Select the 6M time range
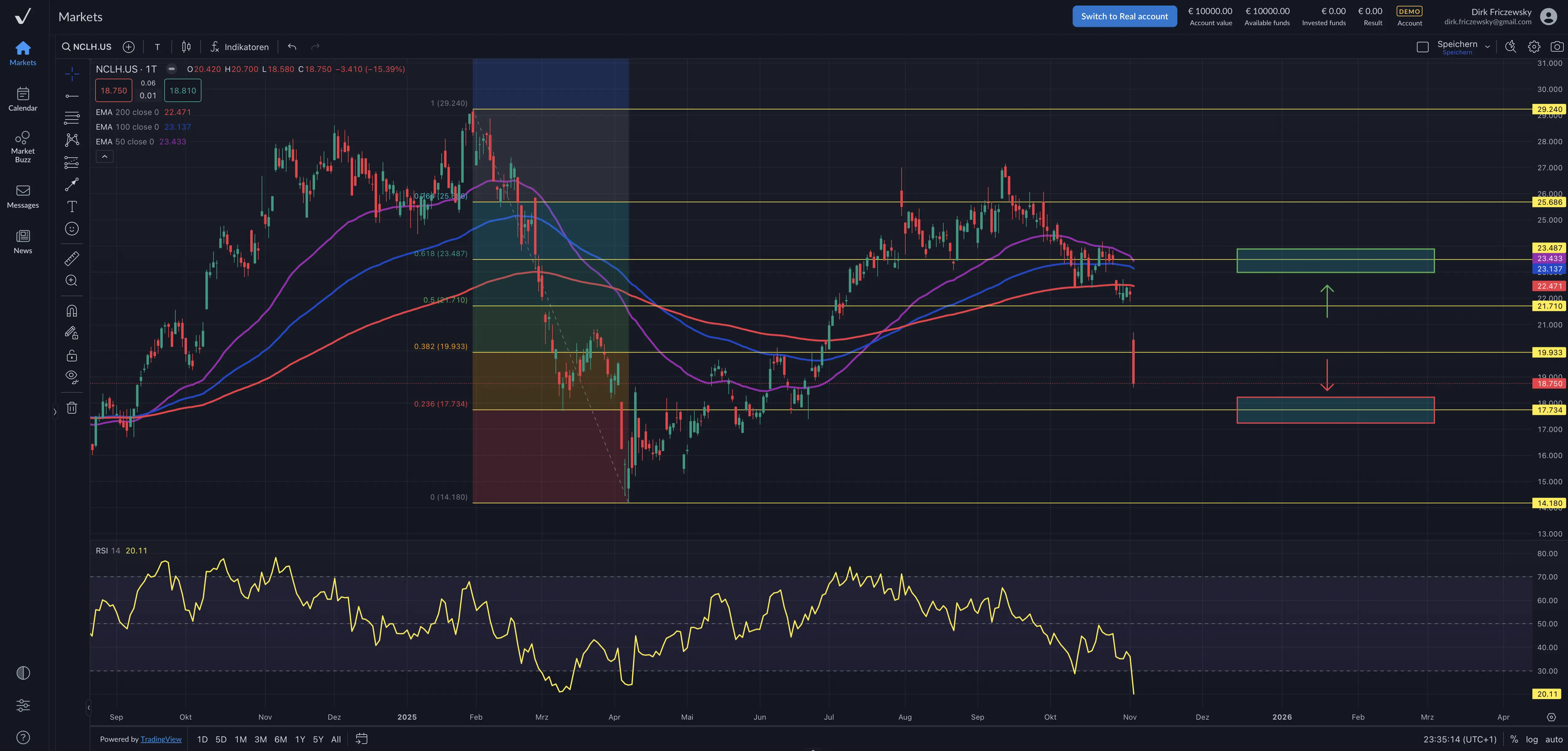This screenshot has height=751, width=1568. [x=281, y=739]
